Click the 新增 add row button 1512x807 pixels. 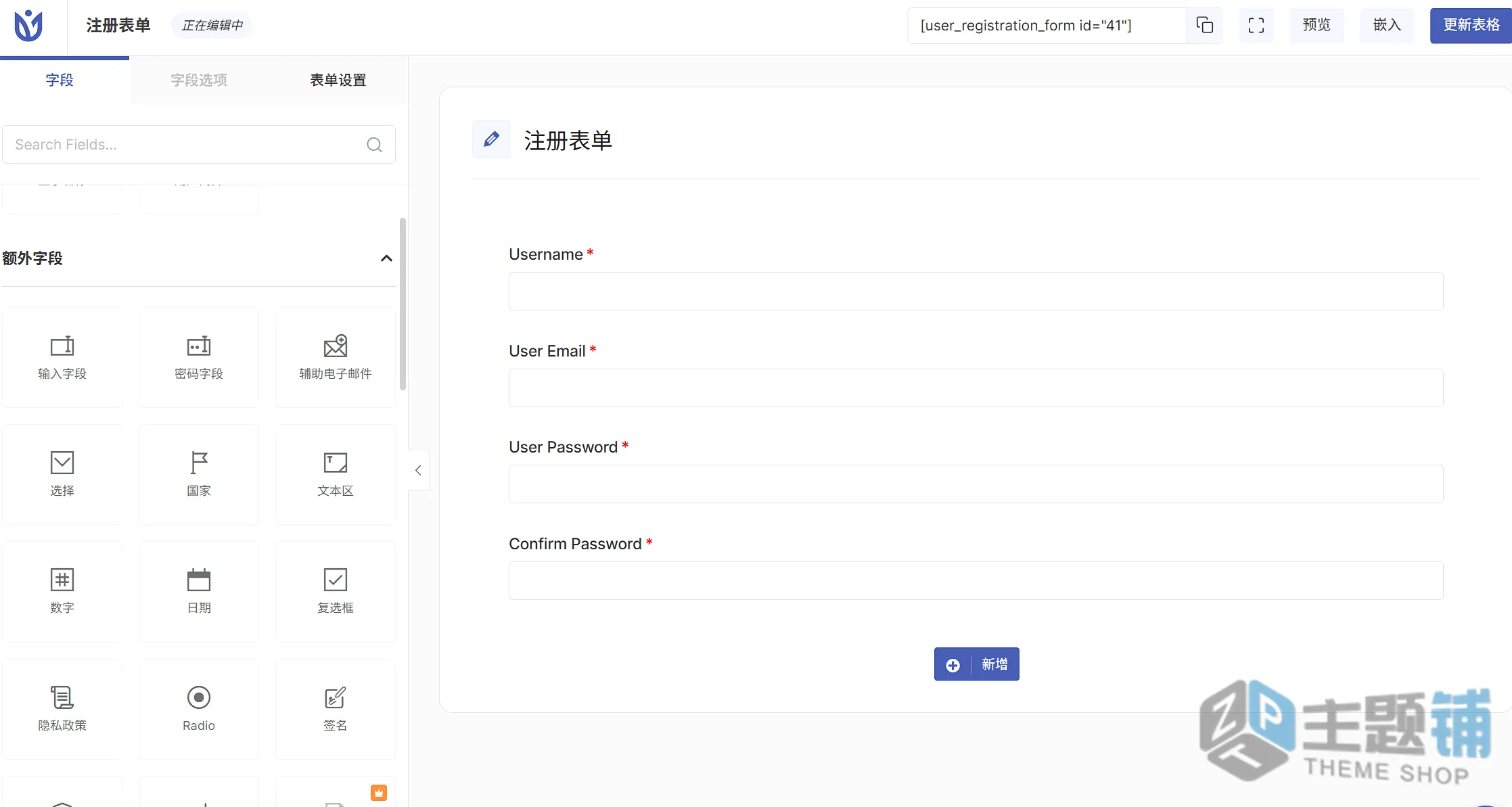click(x=976, y=664)
